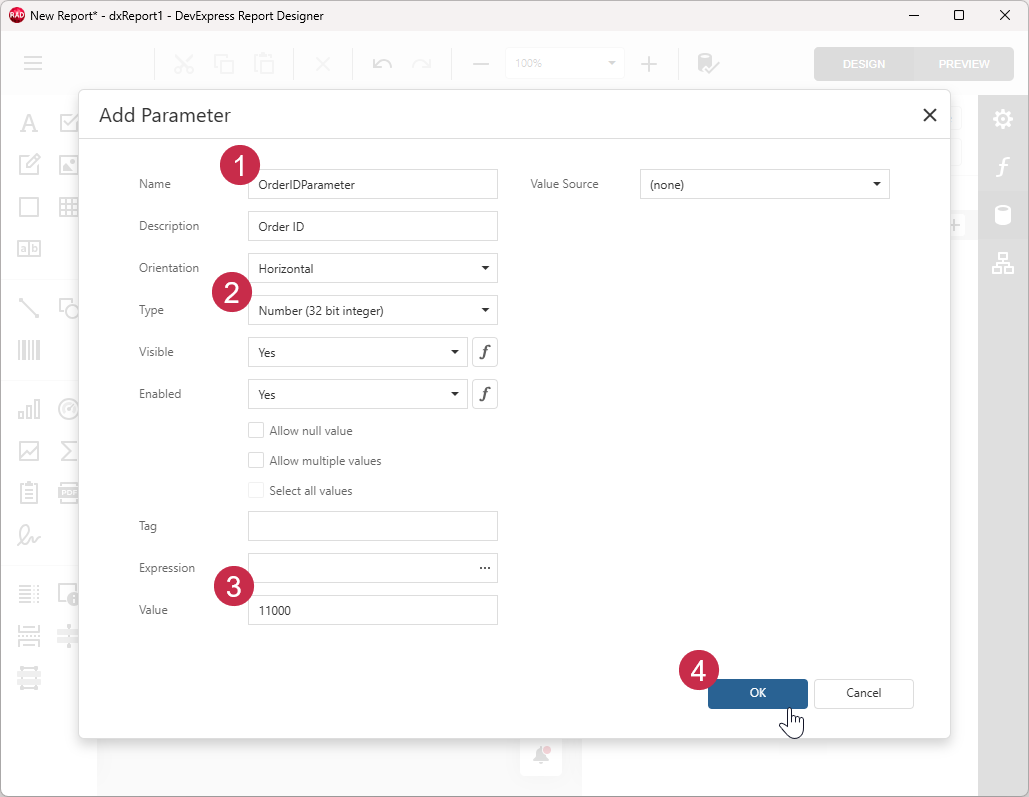Viewport: 1029px width, 797px height.
Task: Open the parameter Type dropdown
Action: 484,310
